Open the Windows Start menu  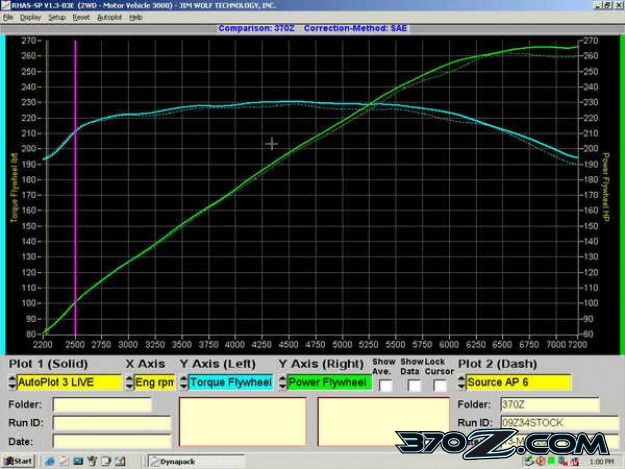point(18,461)
